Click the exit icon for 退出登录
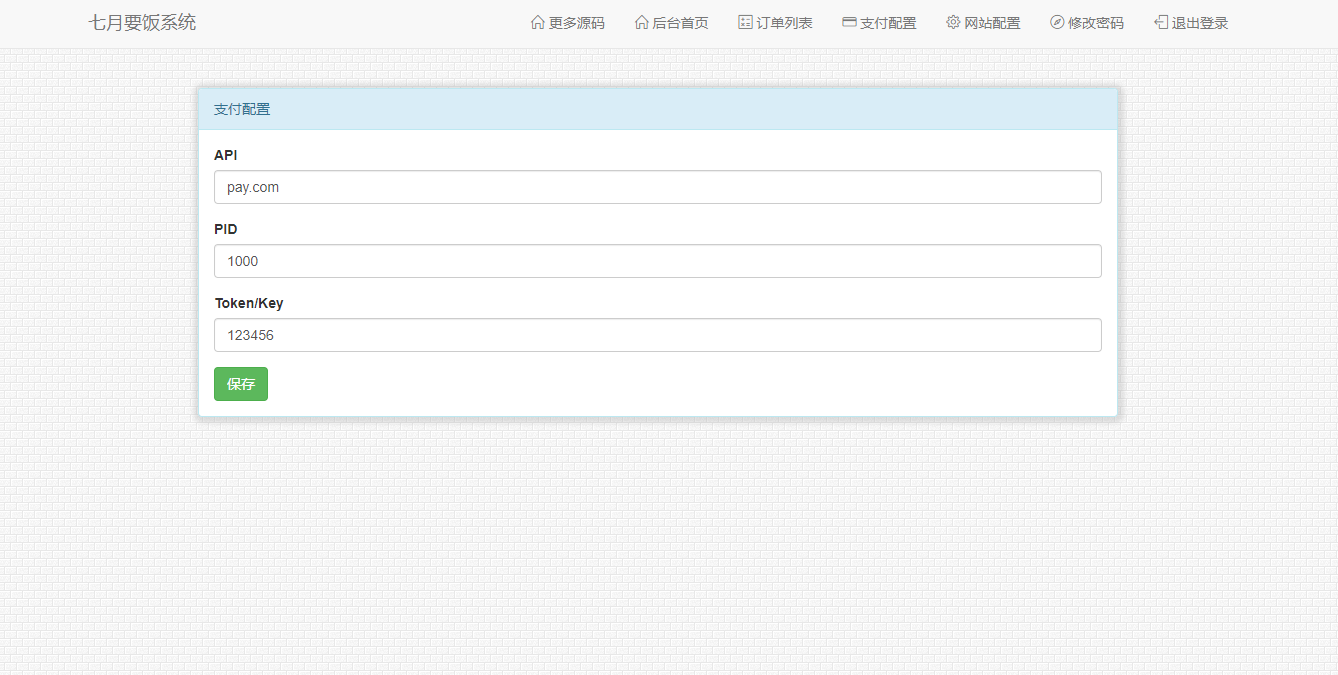Screen dimensions: 1338x675 1161,23
